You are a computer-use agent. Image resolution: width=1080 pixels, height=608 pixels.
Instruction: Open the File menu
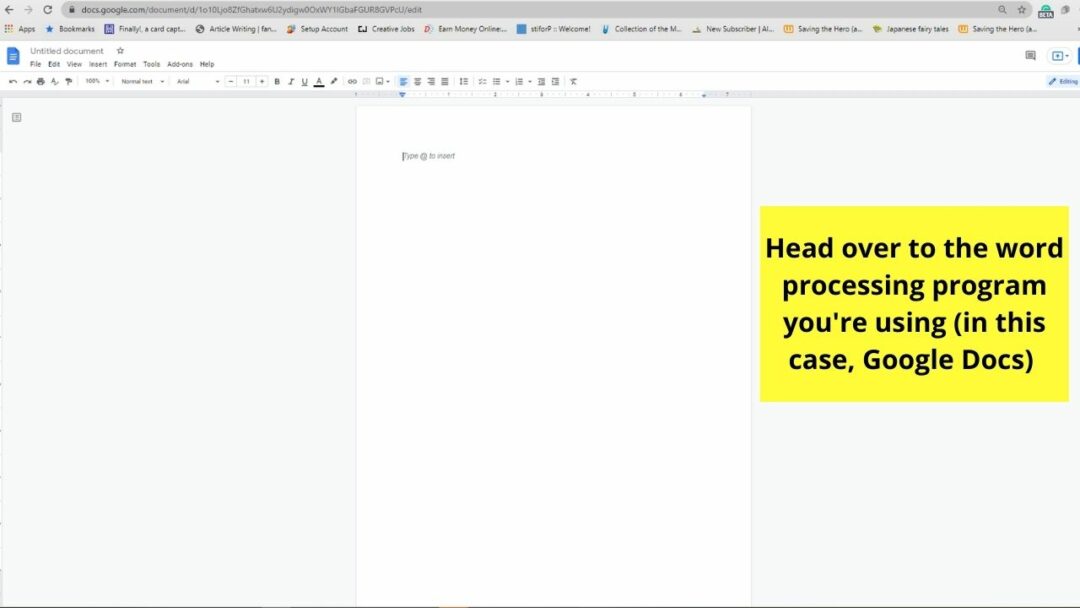click(35, 64)
